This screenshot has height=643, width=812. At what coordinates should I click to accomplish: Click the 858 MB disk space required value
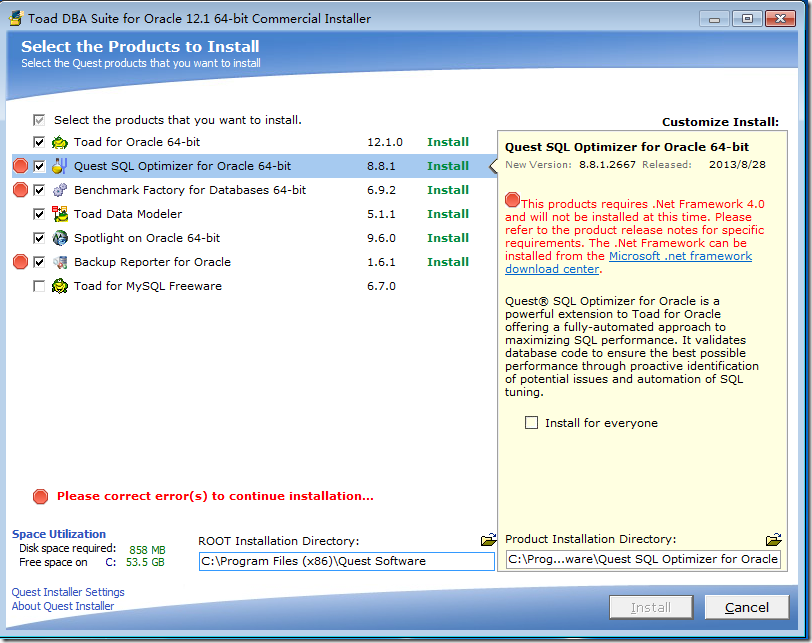(x=147, y=550)
